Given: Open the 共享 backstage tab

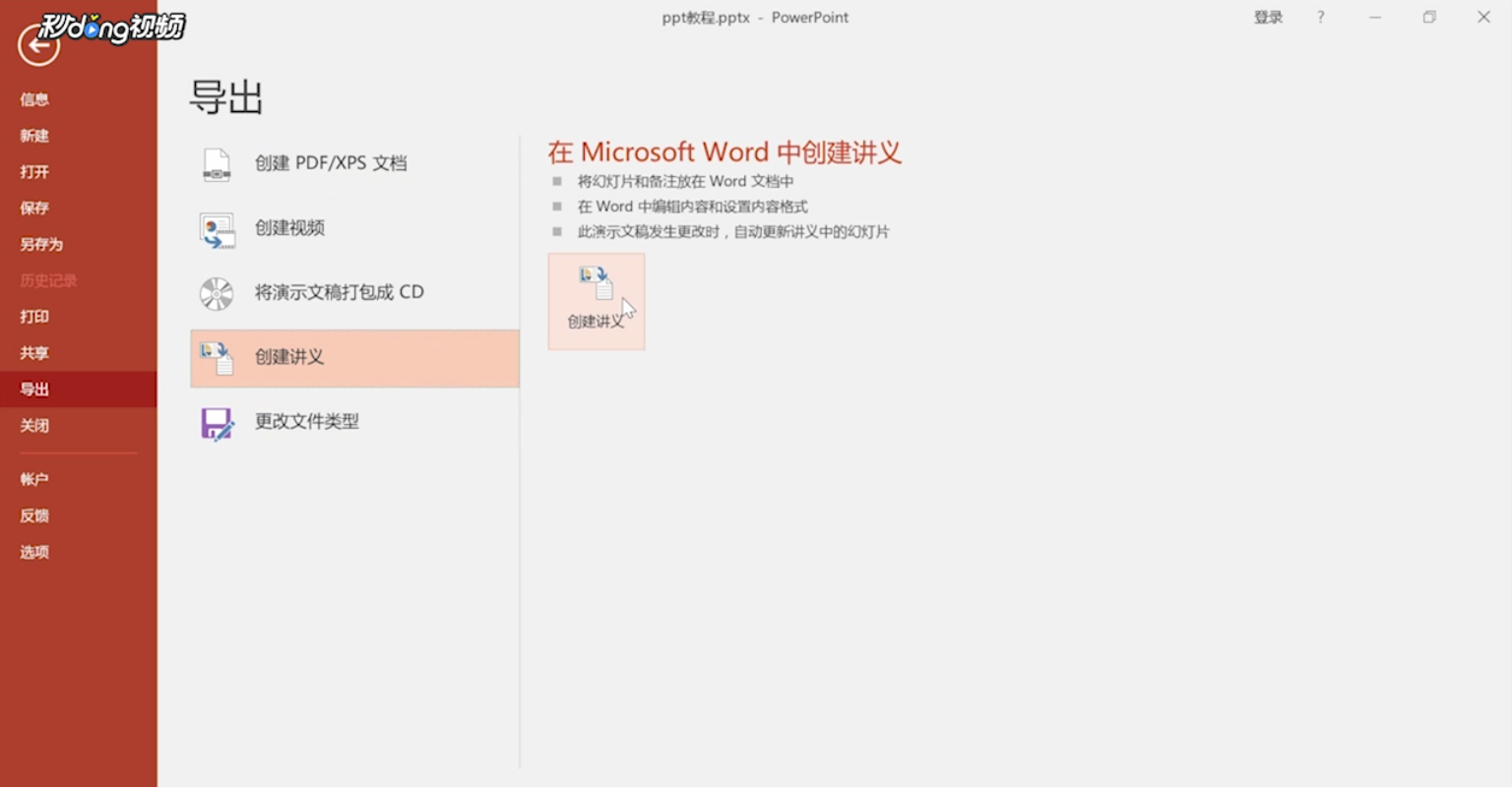Looking at the screenshot, I should point(34,353).
